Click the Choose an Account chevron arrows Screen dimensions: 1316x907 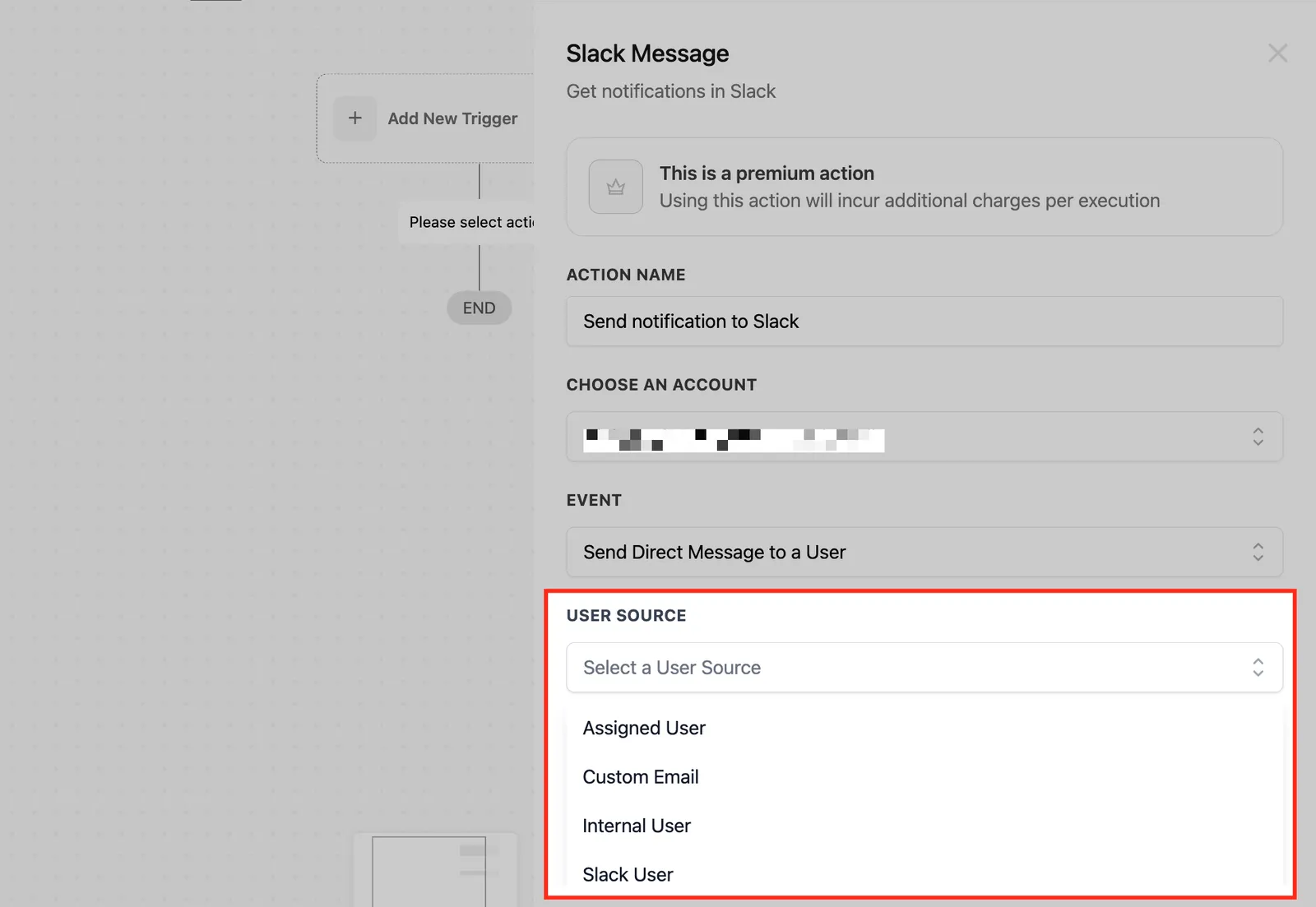pos(1258,437)
